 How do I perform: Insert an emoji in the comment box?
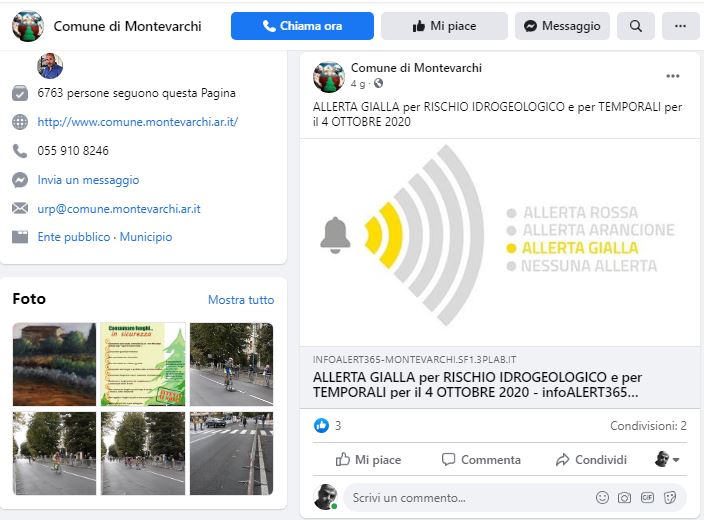coord(602,498)
